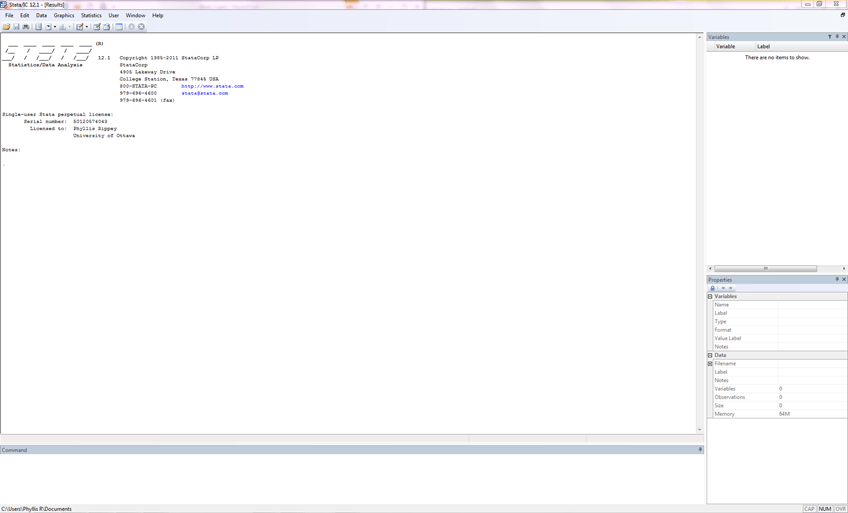Click the Variables panel horizontal scrollbar thumb
The image size is (848, 513).
(765, 268)
